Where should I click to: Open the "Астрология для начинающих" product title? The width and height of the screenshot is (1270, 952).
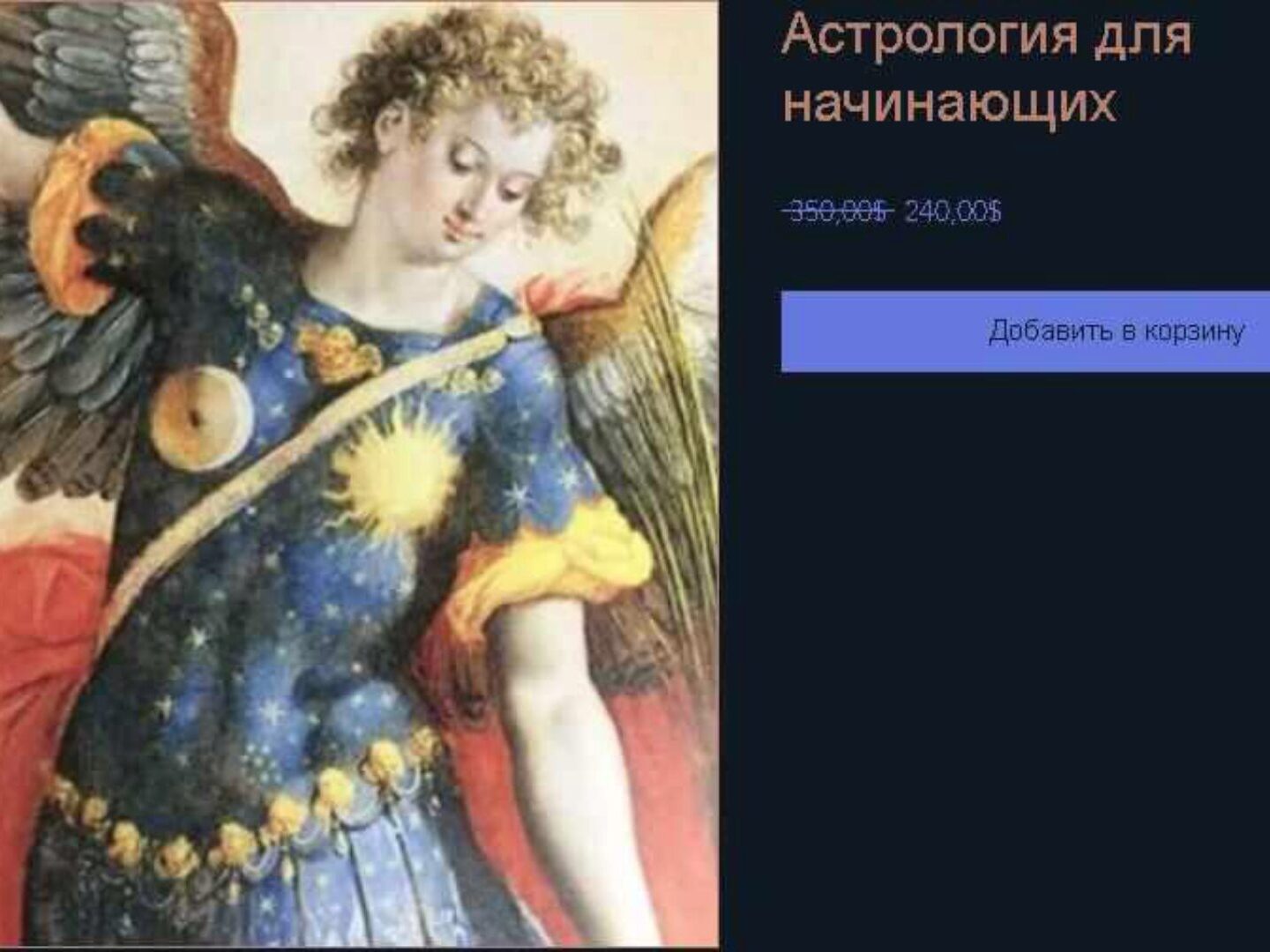tap(986, 69)
